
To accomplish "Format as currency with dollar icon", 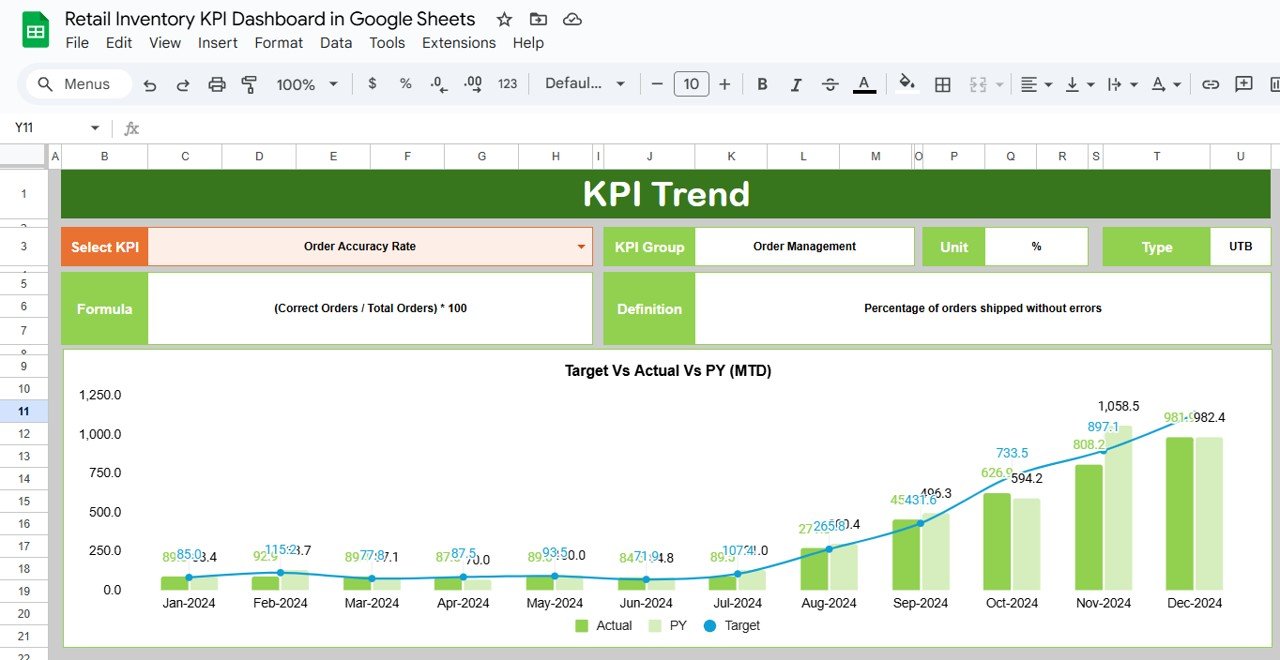I will pos(372,84).
